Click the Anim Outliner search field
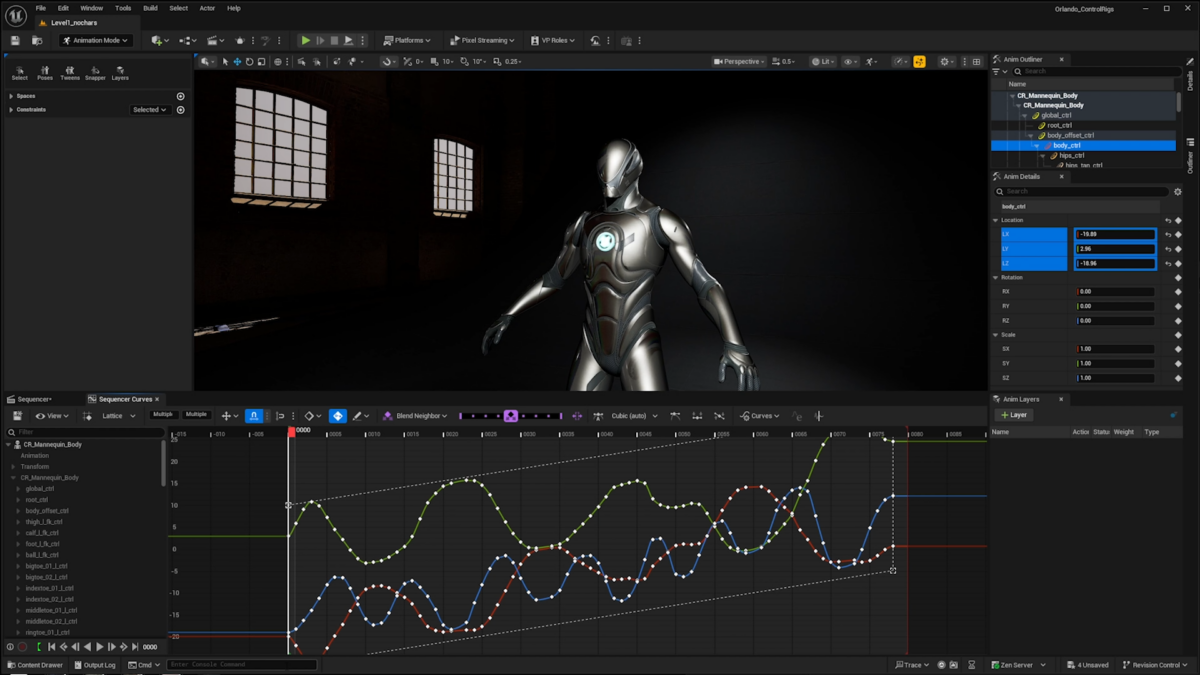This screenshot has height=675, width=1200. 1095,71
